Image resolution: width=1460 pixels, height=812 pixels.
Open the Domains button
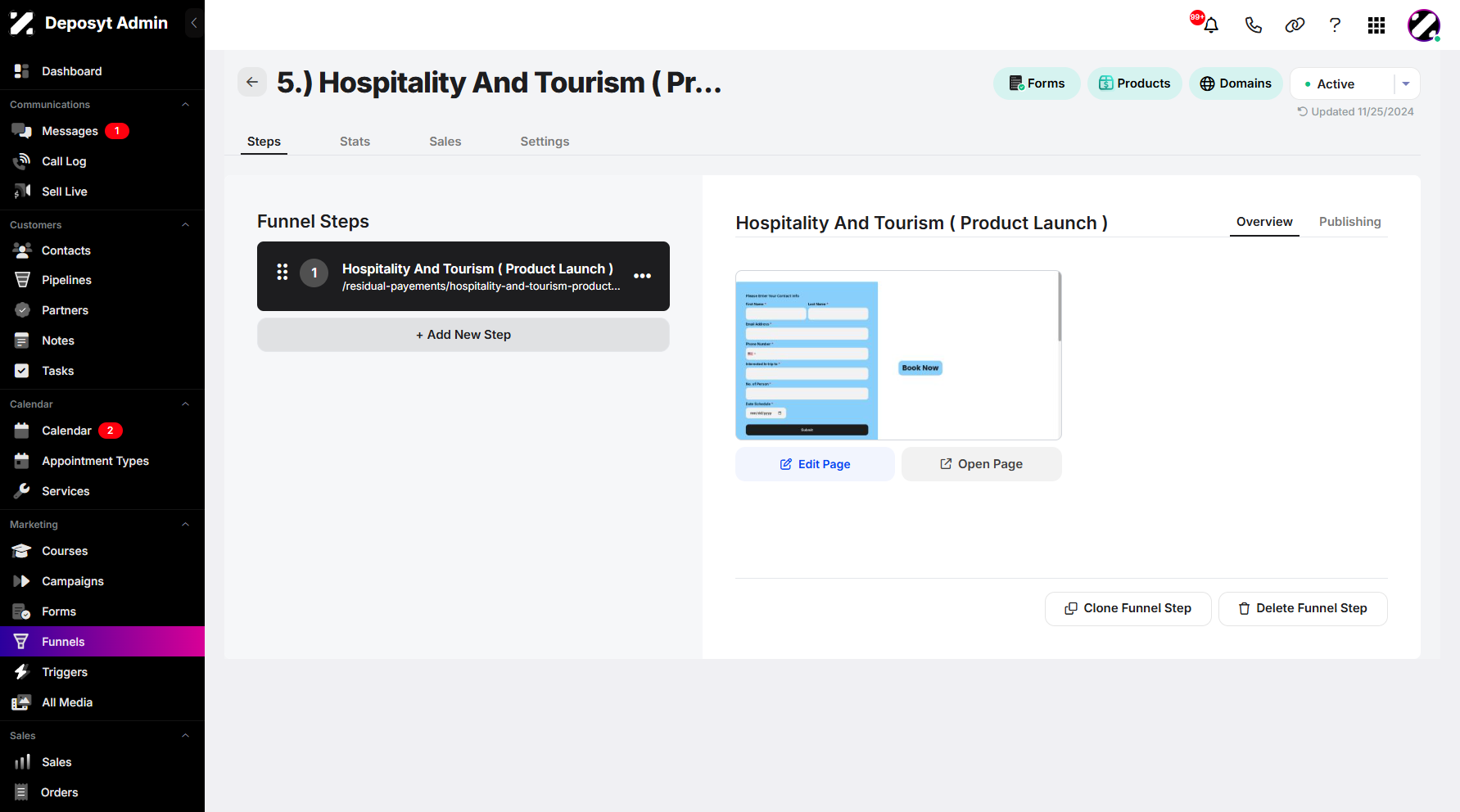point(1236,83)
